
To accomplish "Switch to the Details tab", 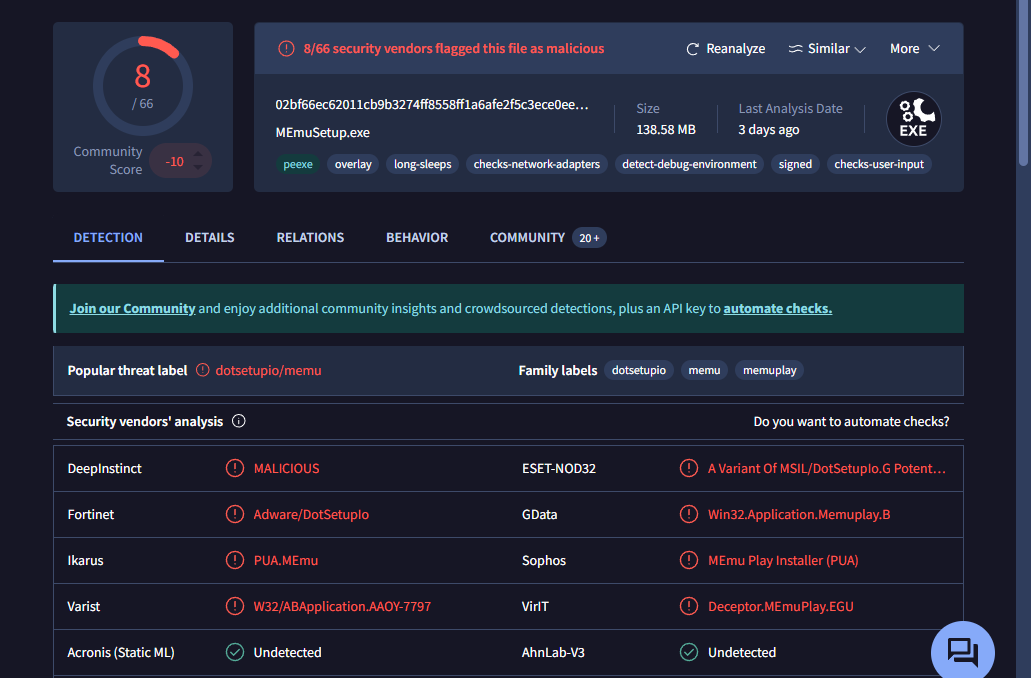I will coord(210,238).
